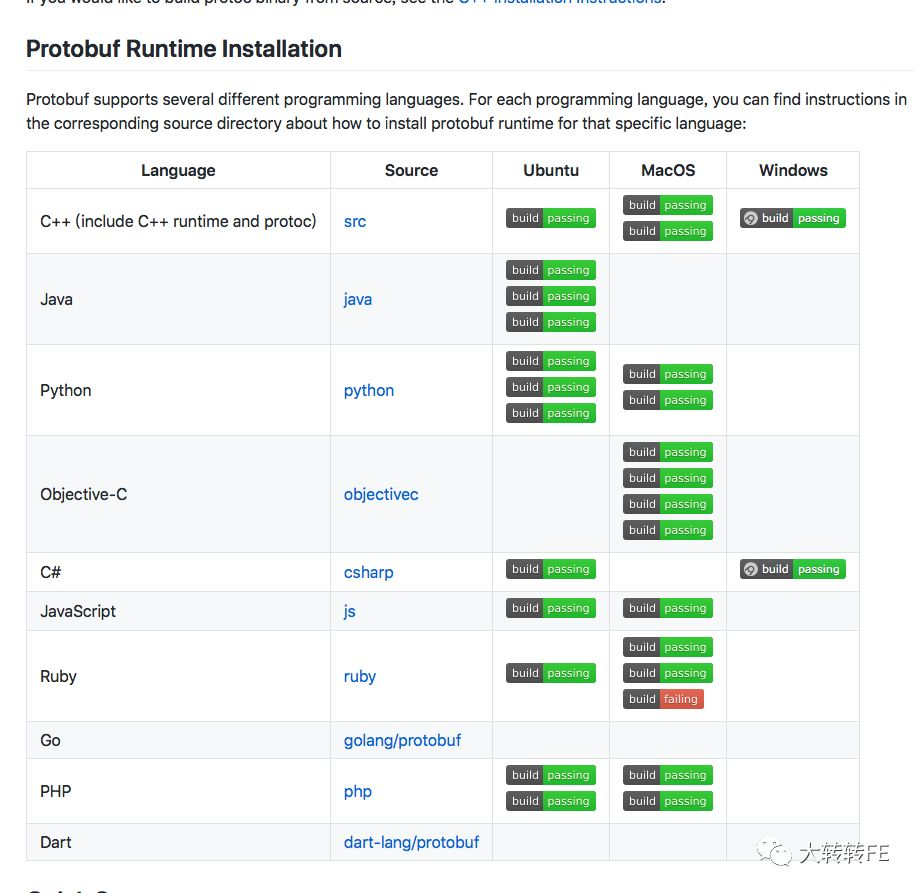Click the red build failing badge for Ruby
The image size is (919, 893).
tap(663, 698)
